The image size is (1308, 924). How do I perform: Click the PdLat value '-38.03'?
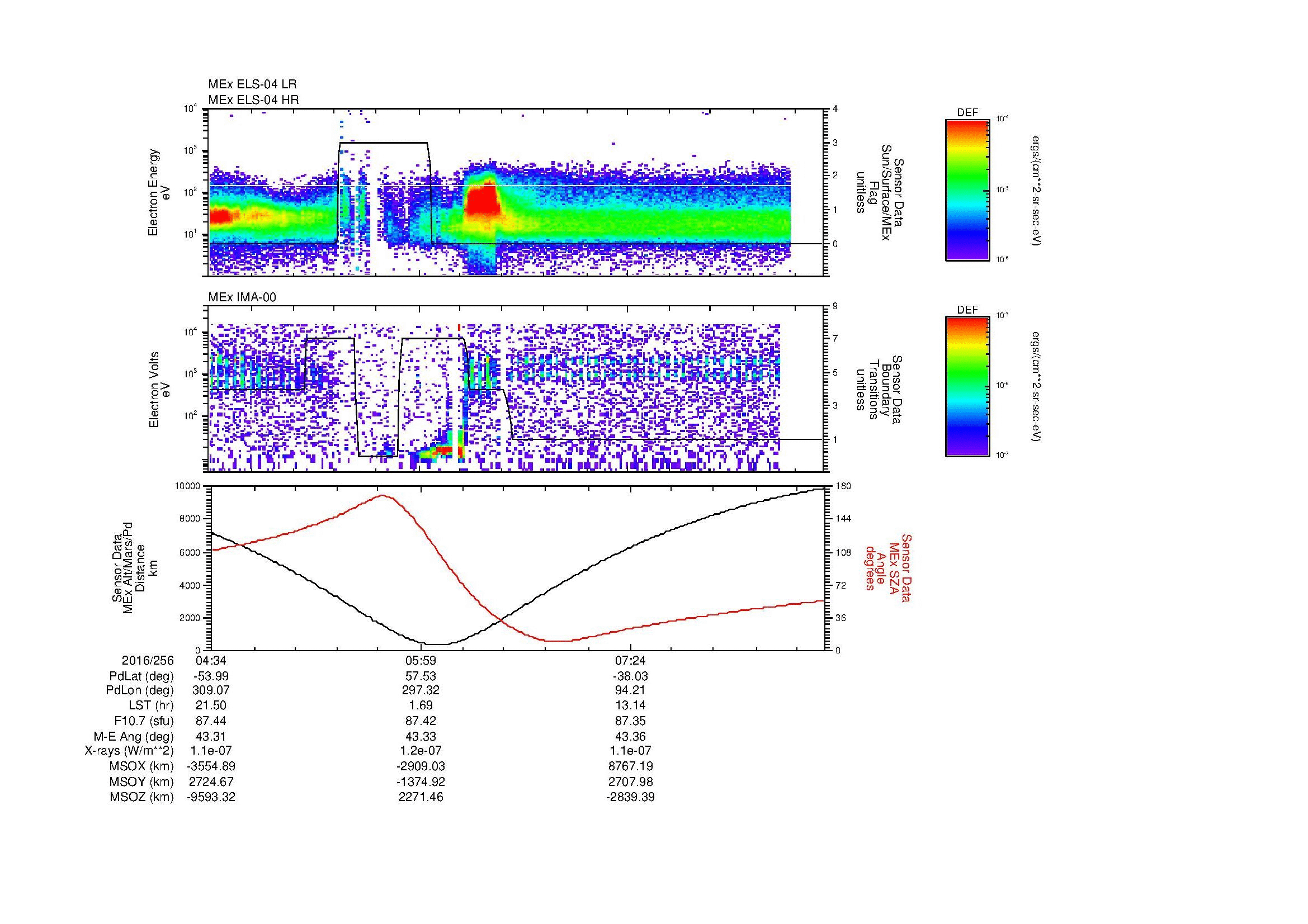point(631,676)
